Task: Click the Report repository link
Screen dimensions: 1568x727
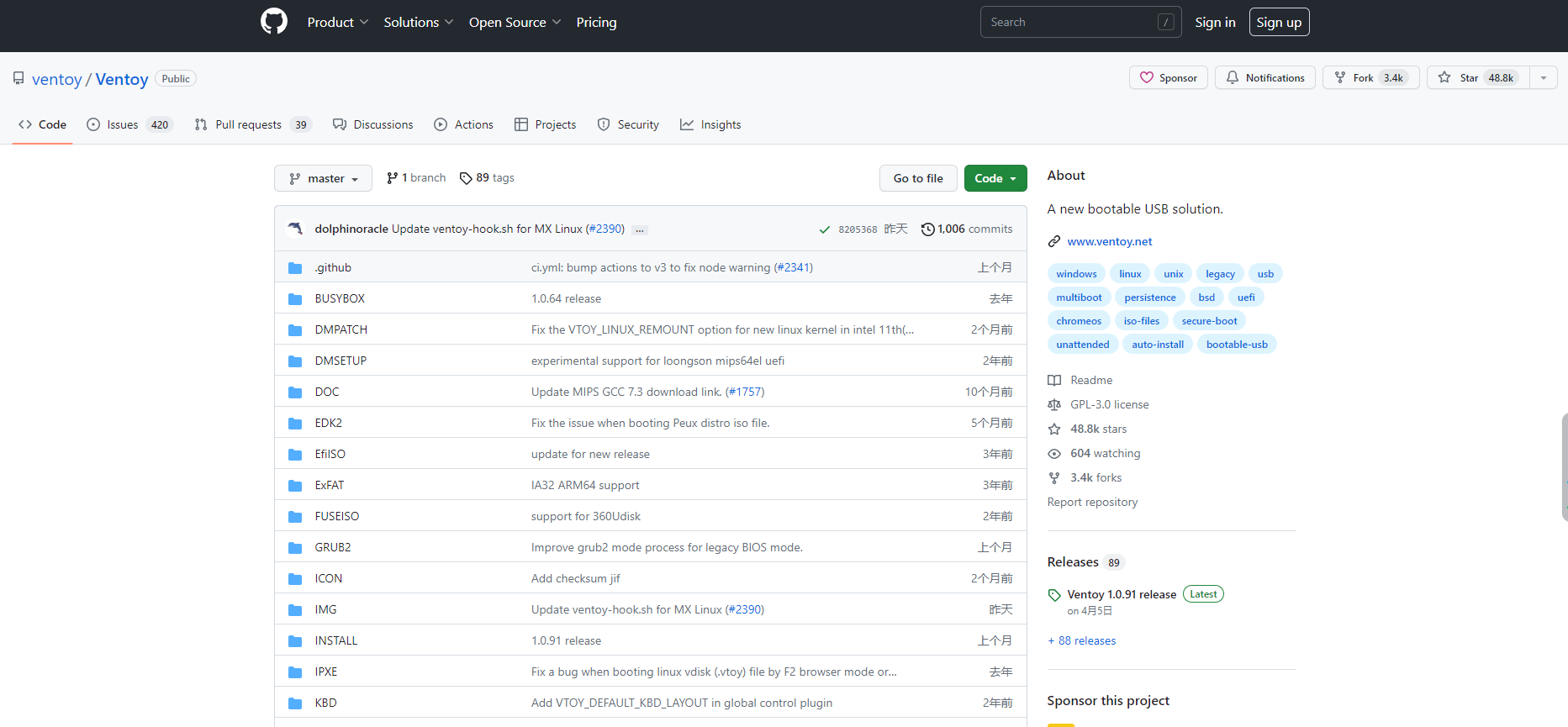Action: tap(1092, 503)
